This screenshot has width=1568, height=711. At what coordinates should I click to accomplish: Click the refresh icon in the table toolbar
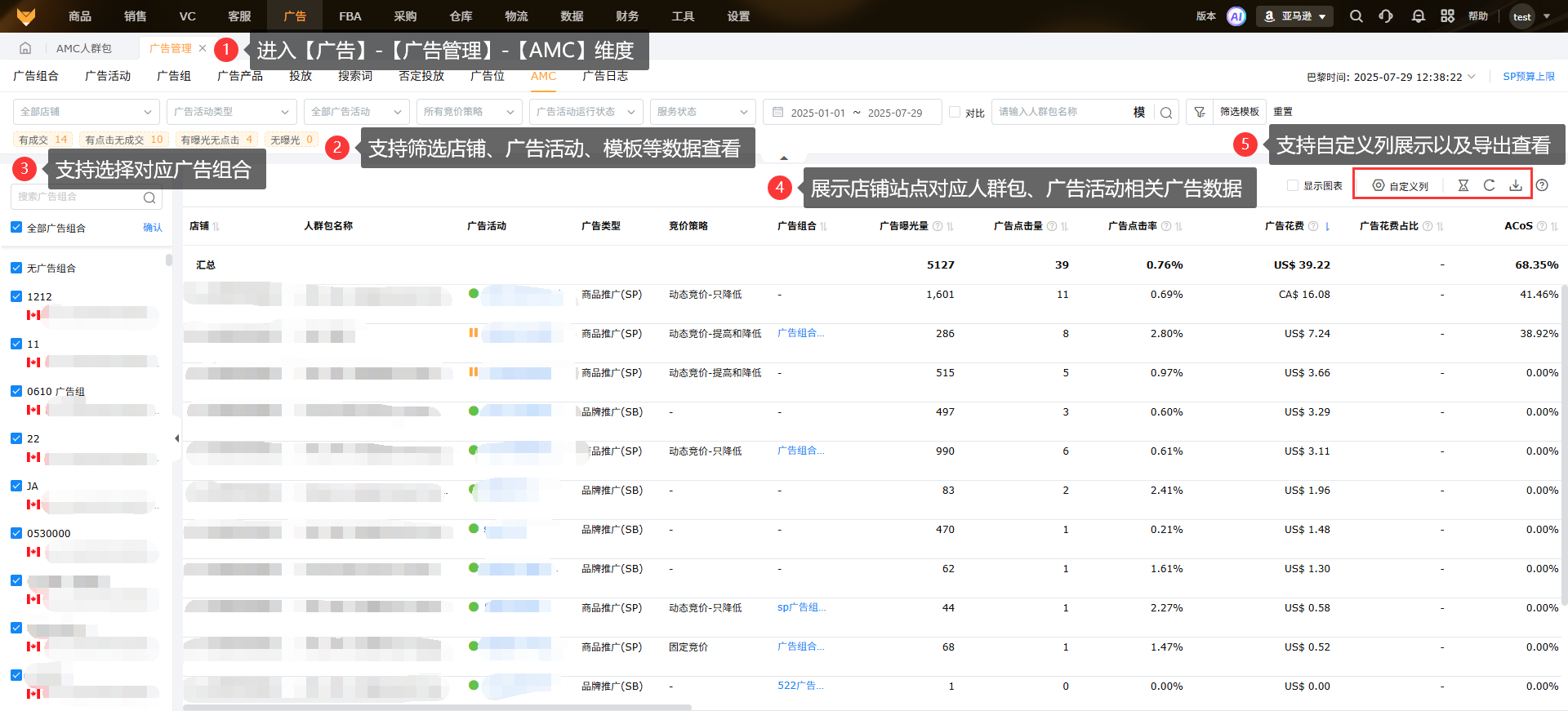[x=1489, y=185]
